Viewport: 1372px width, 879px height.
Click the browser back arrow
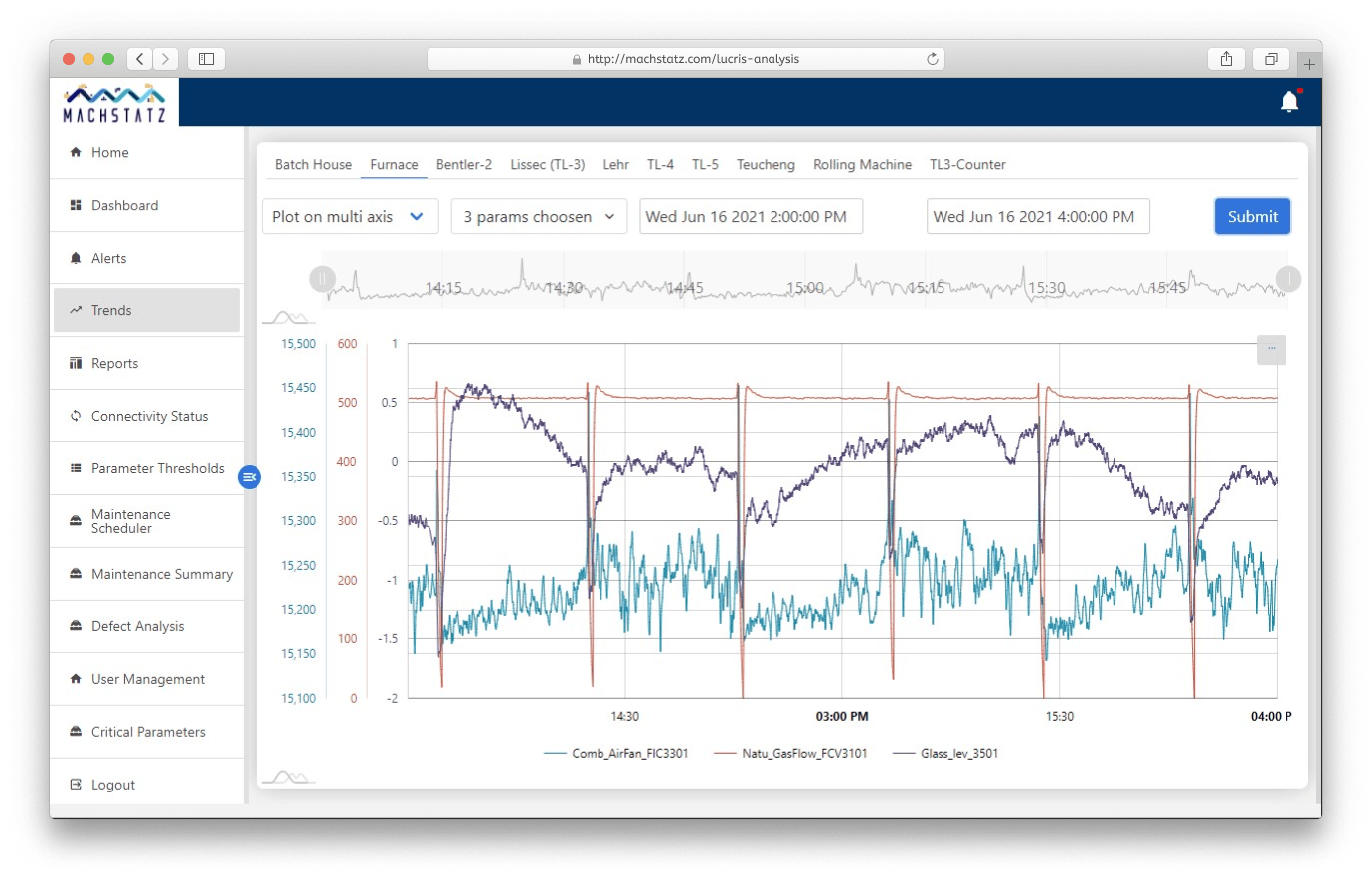point(140,59)
